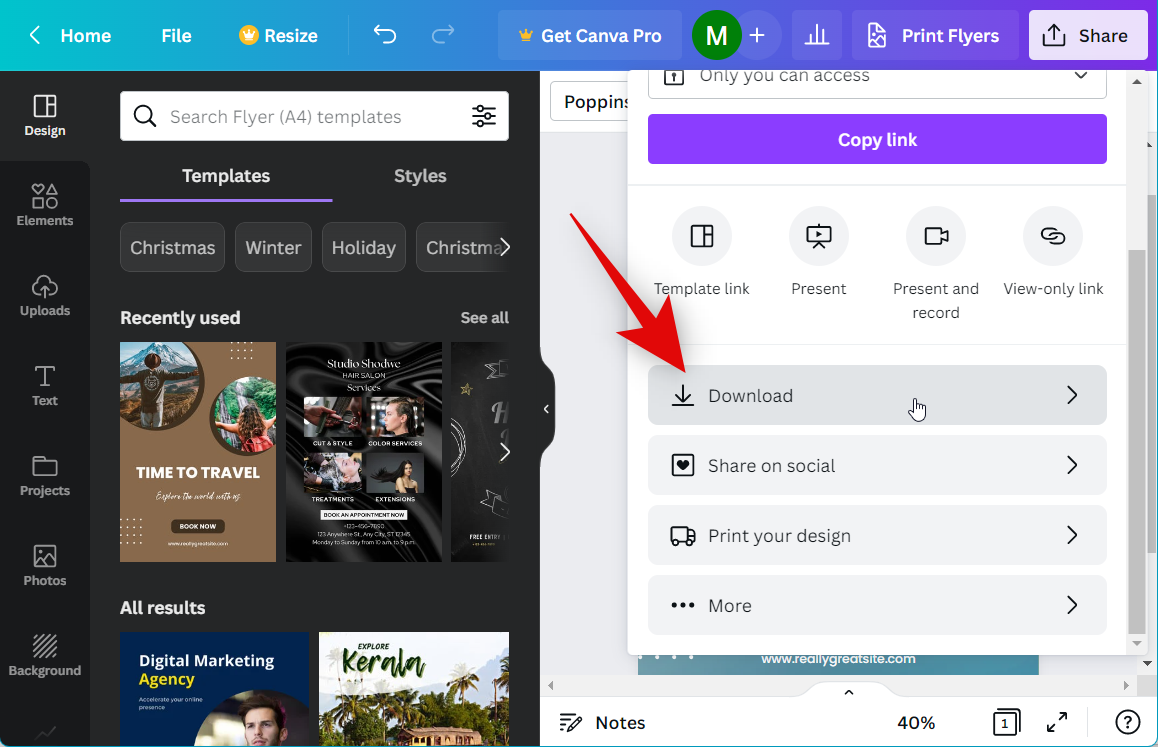This screenshot has width=1158, height=747.
Task: Select the Time to Travel template thumbnail
Action: click(198, 451)
